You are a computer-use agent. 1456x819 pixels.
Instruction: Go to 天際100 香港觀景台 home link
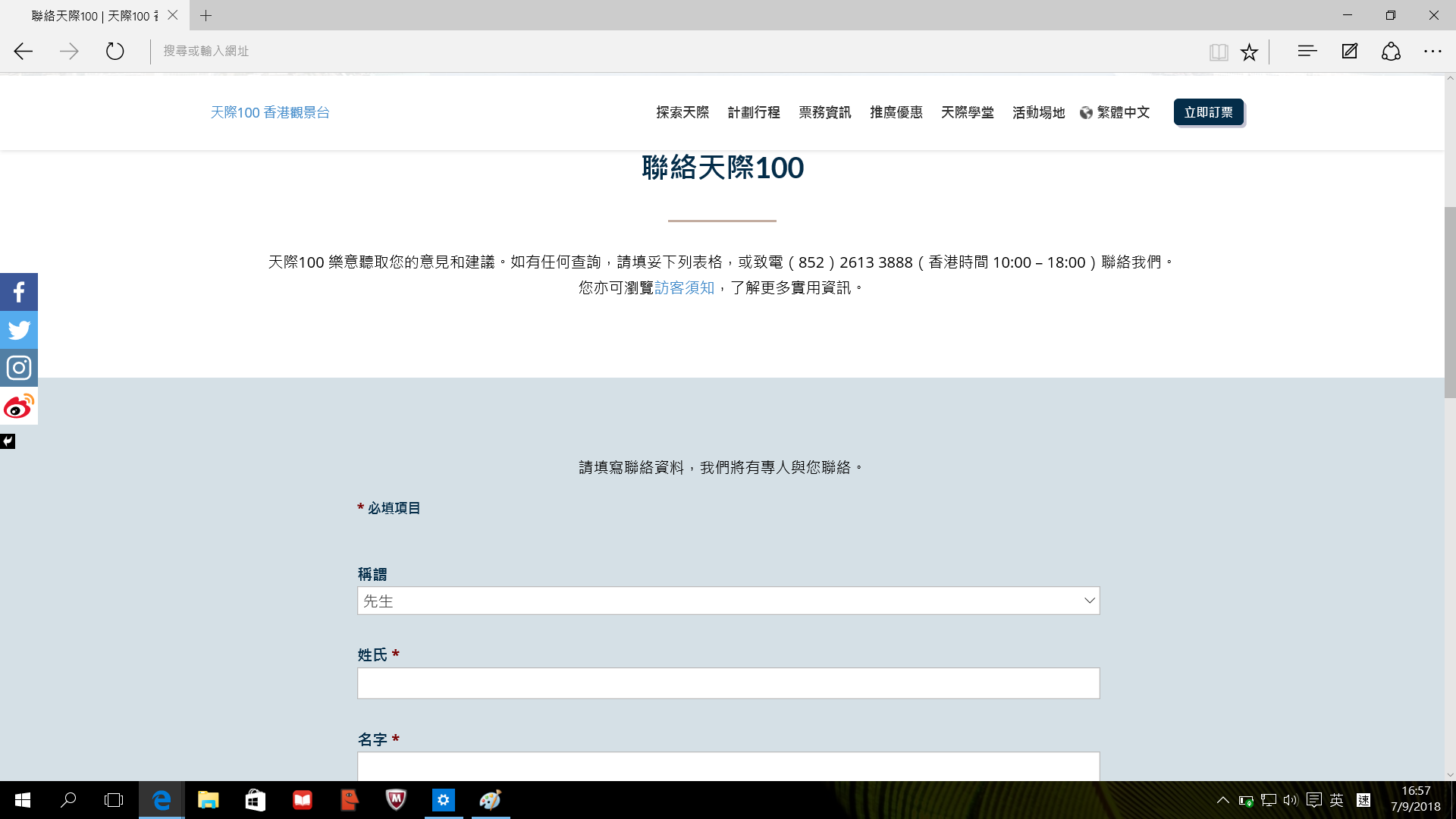coord(270,112)
